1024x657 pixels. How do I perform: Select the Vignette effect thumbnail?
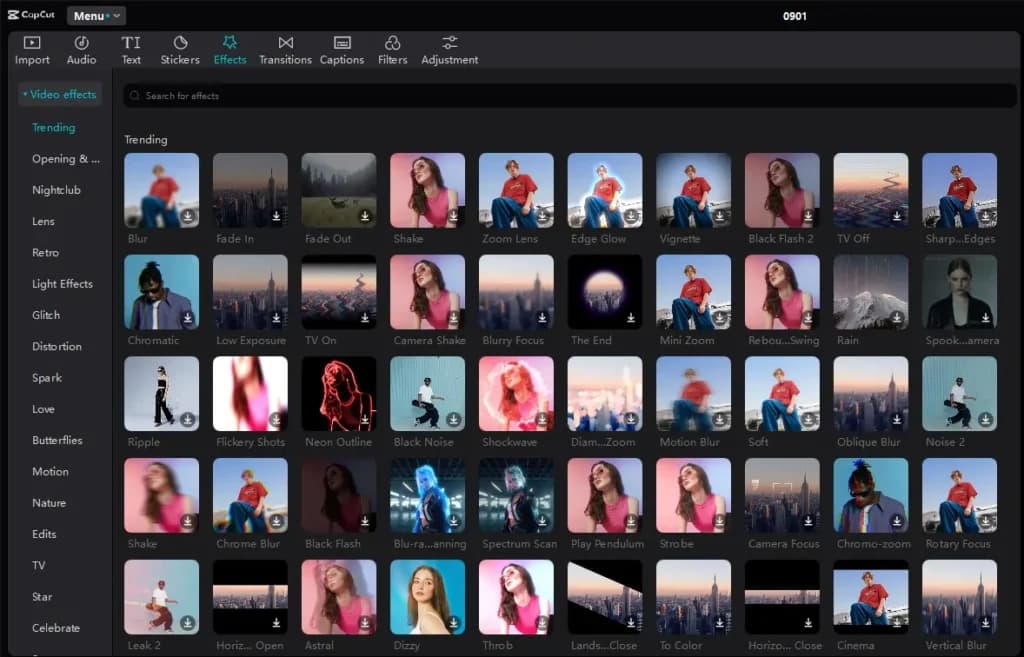click(x=694, y=190)
